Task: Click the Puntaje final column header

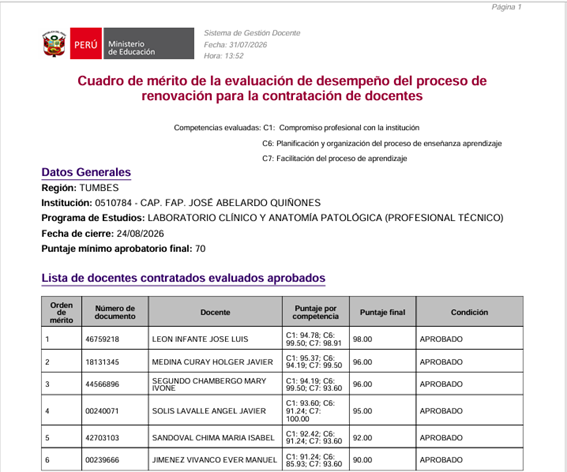Action: point(383,312)
